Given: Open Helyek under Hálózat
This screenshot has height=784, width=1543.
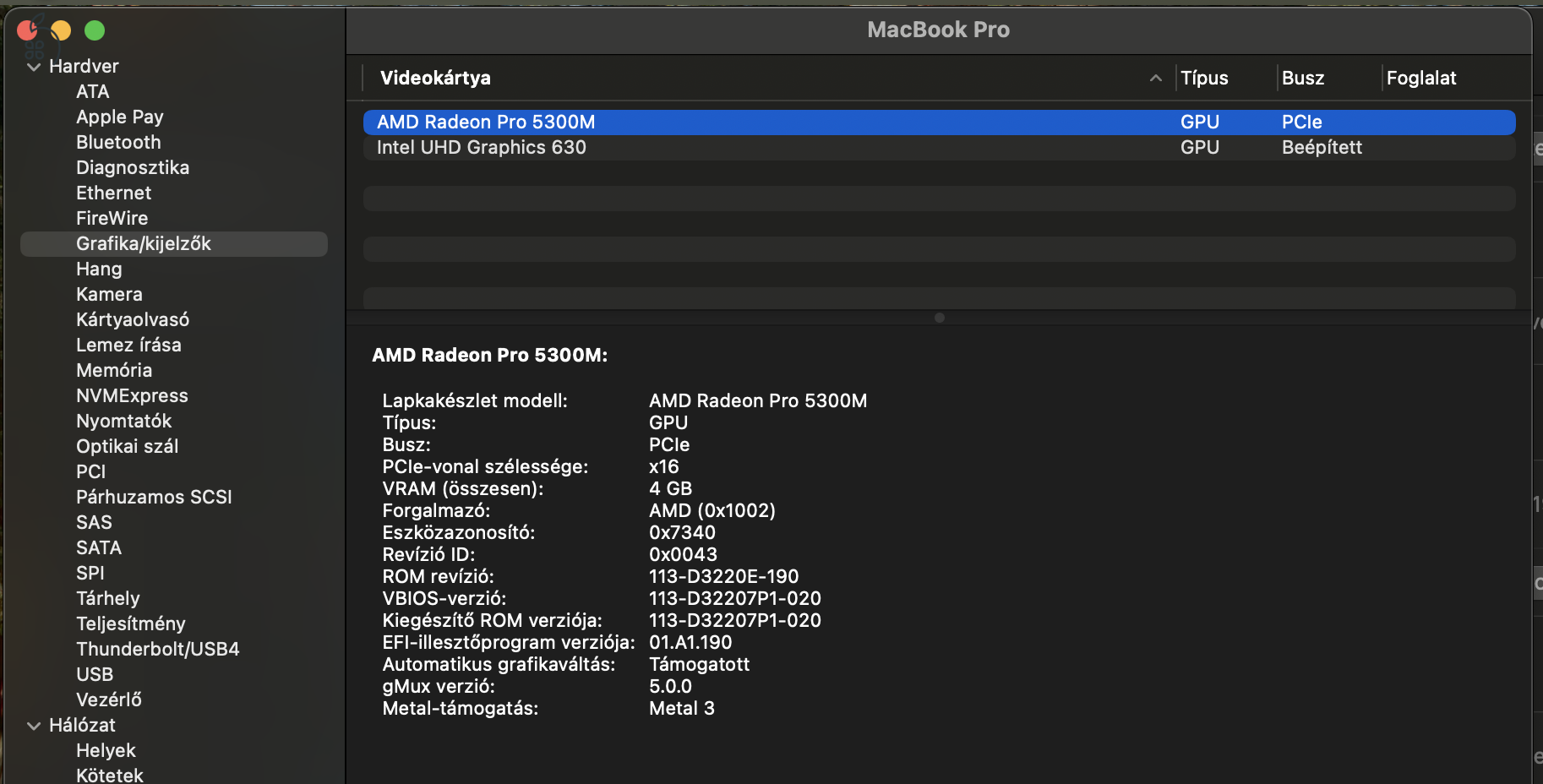Looking at the screenshot, I should tap(106, 750).
